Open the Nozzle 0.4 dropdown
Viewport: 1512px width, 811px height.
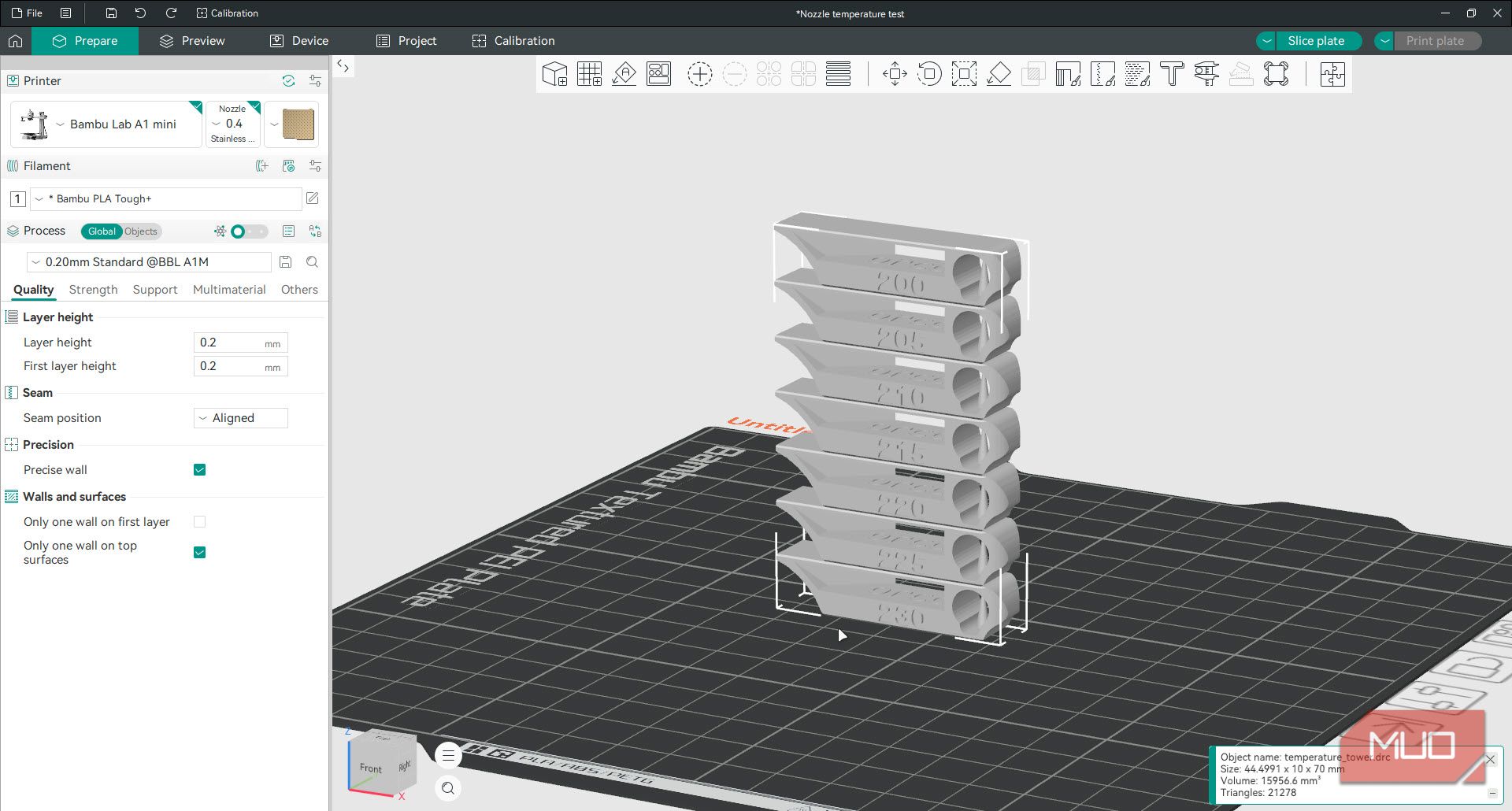pos(233,124)
